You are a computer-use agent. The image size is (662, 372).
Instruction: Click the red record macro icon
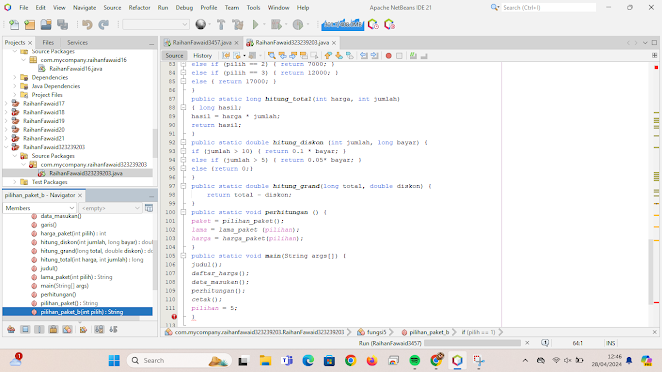click(388, 56)
